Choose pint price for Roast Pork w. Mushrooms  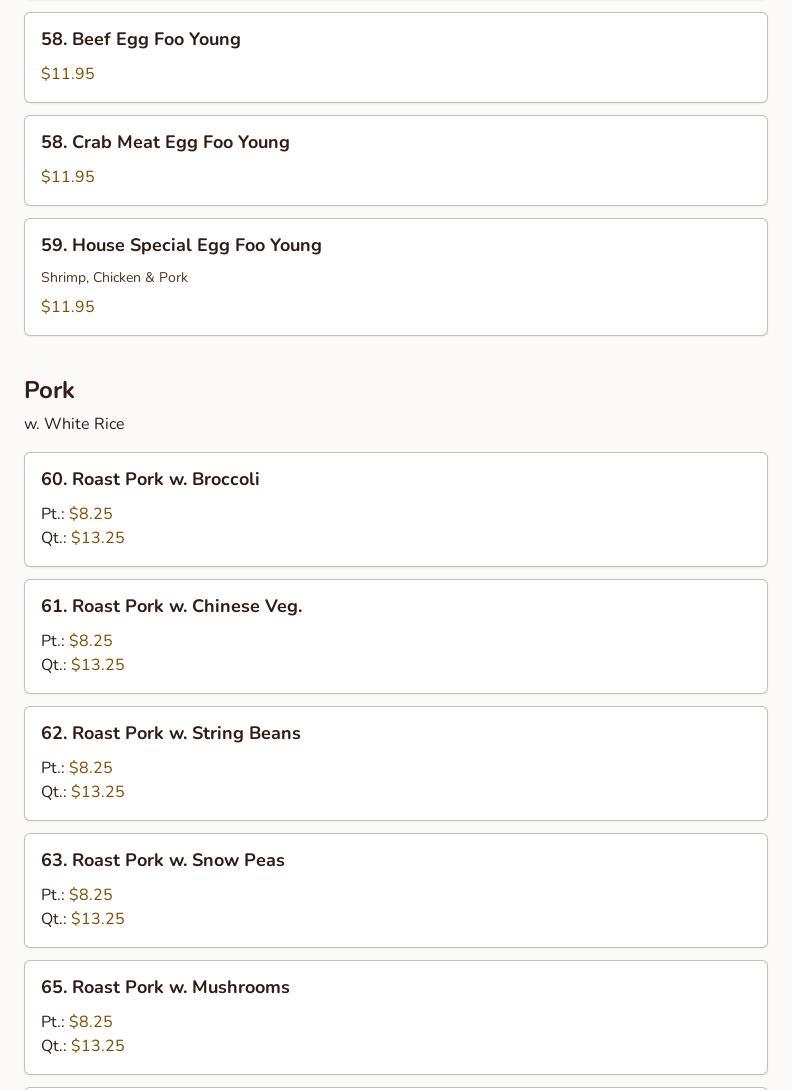(90, 1022)
